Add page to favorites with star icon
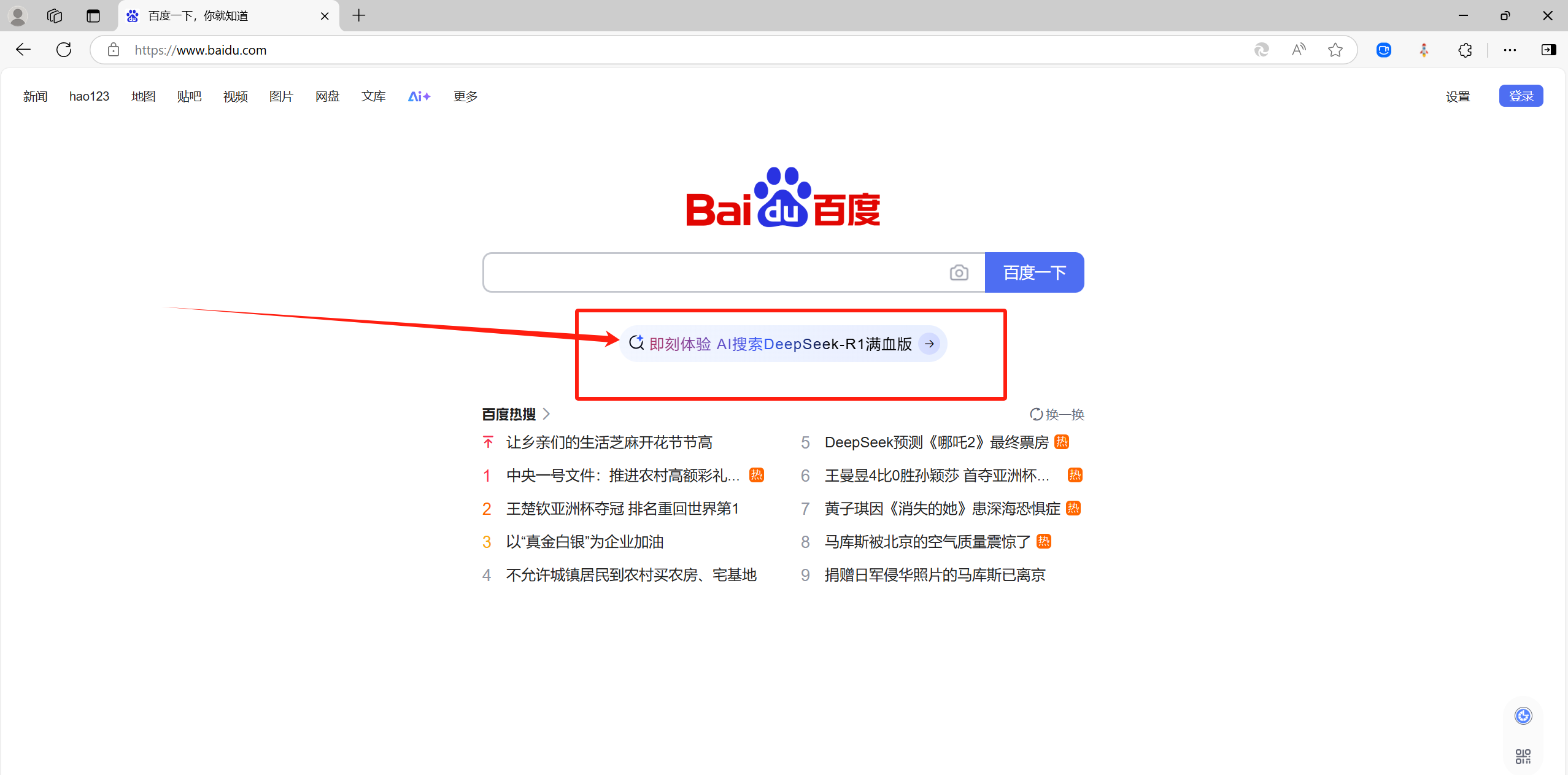Image resolution: width=1568 pixels, height=775 pixels. (1335, 50)
